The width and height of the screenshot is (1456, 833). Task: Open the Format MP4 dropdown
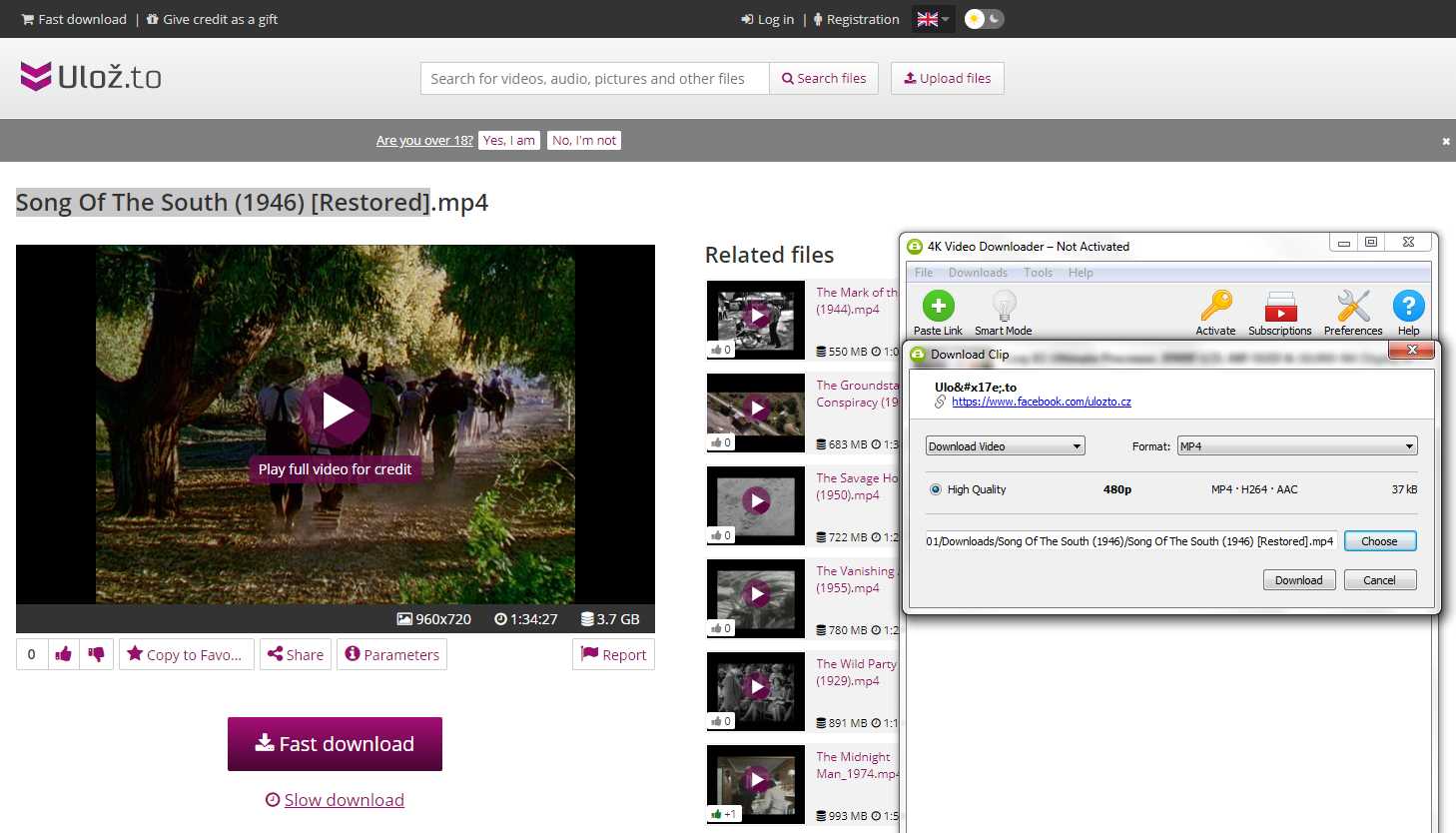coord(1297,446)
